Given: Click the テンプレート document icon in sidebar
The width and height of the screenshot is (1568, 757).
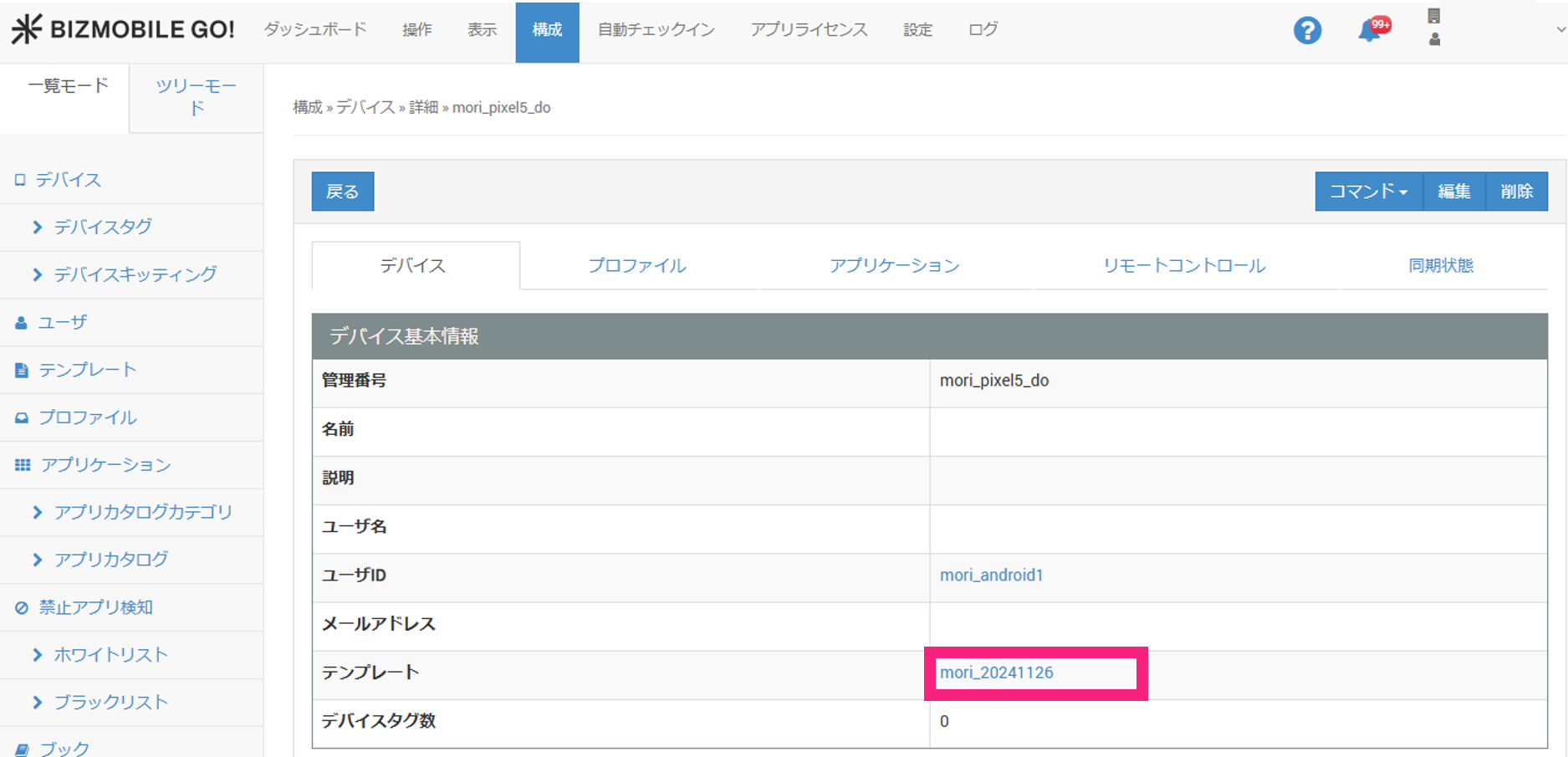Looking at the screenshot, I should tap(22, 371).
